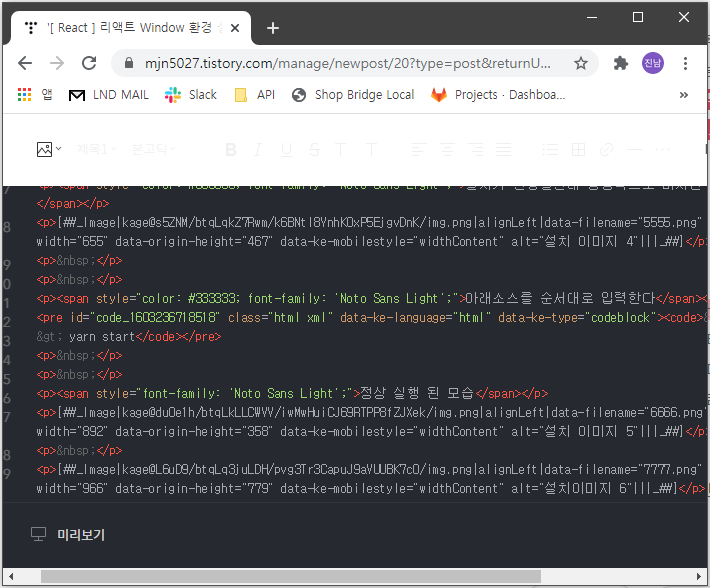Align text left in editor

(419, 149)
